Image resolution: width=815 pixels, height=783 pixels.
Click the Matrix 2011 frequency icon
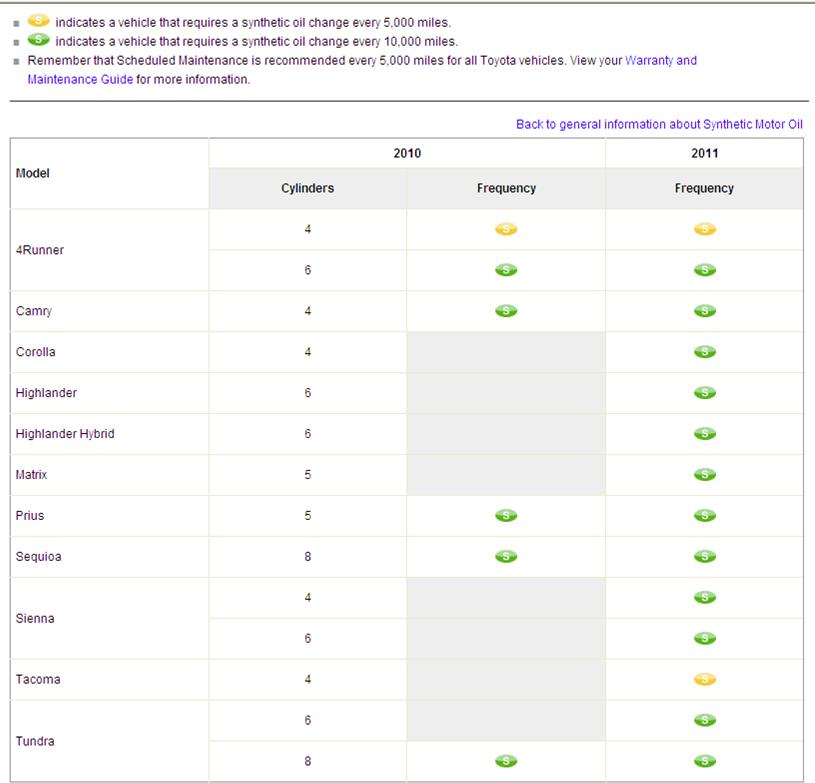[705, 475]
